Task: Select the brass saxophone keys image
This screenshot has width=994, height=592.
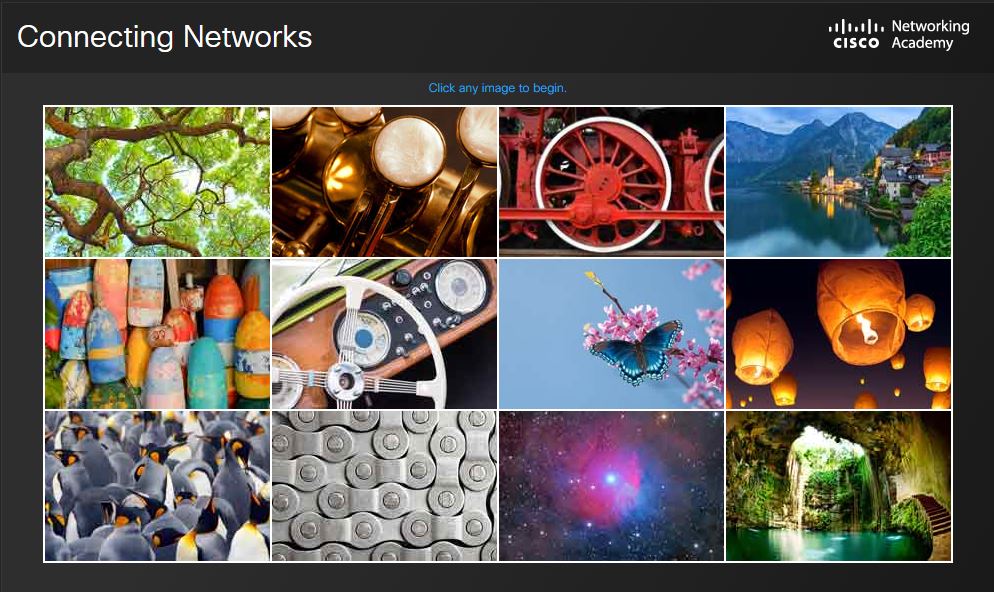Action: point(384,182)
